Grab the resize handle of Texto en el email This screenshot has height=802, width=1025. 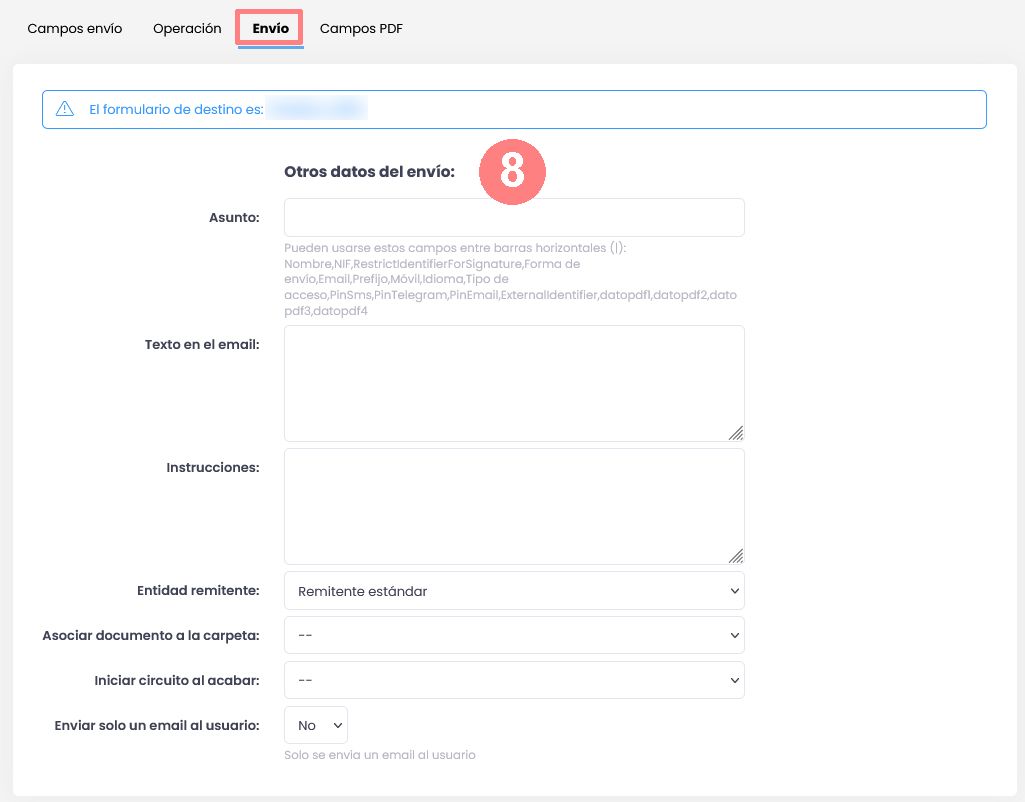736,433
